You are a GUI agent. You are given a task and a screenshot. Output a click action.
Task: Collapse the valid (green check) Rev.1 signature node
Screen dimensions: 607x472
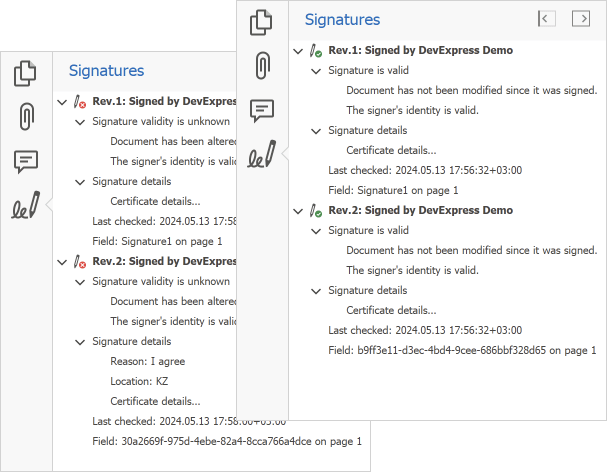(299, 51)
